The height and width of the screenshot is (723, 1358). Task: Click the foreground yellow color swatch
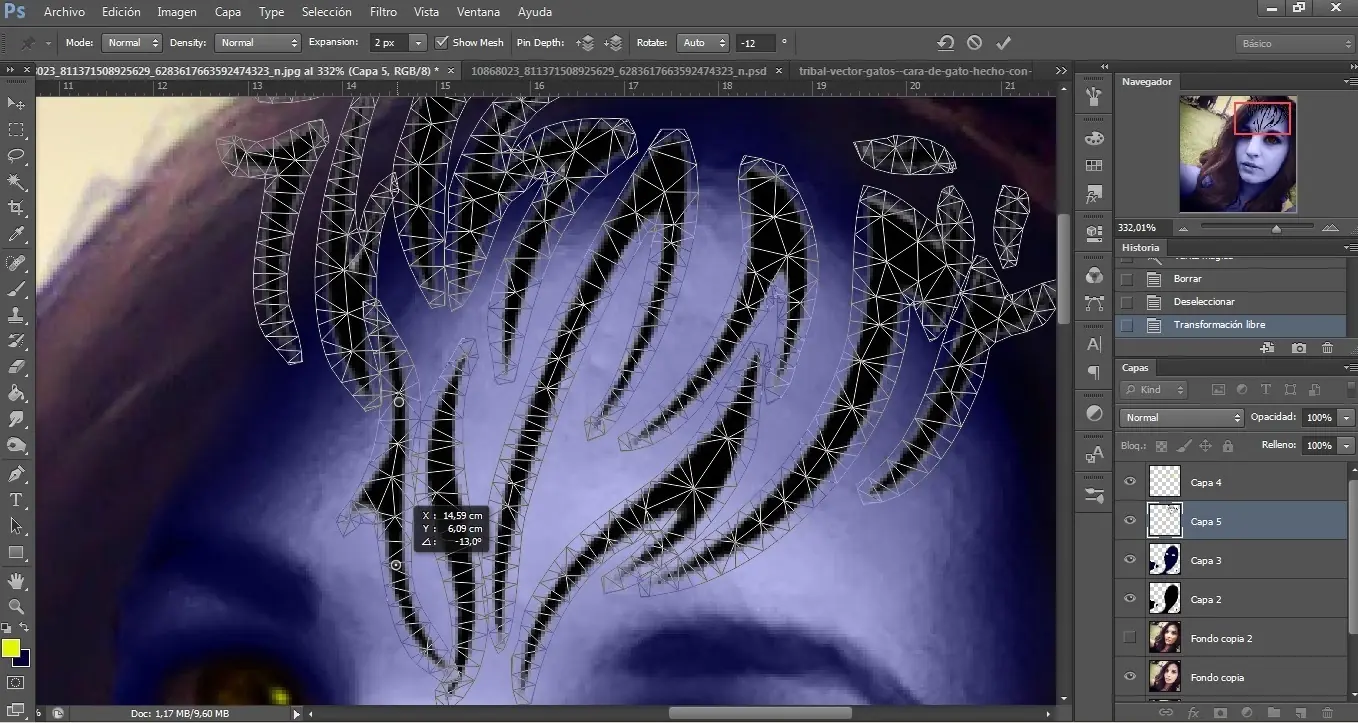[11, 647]
